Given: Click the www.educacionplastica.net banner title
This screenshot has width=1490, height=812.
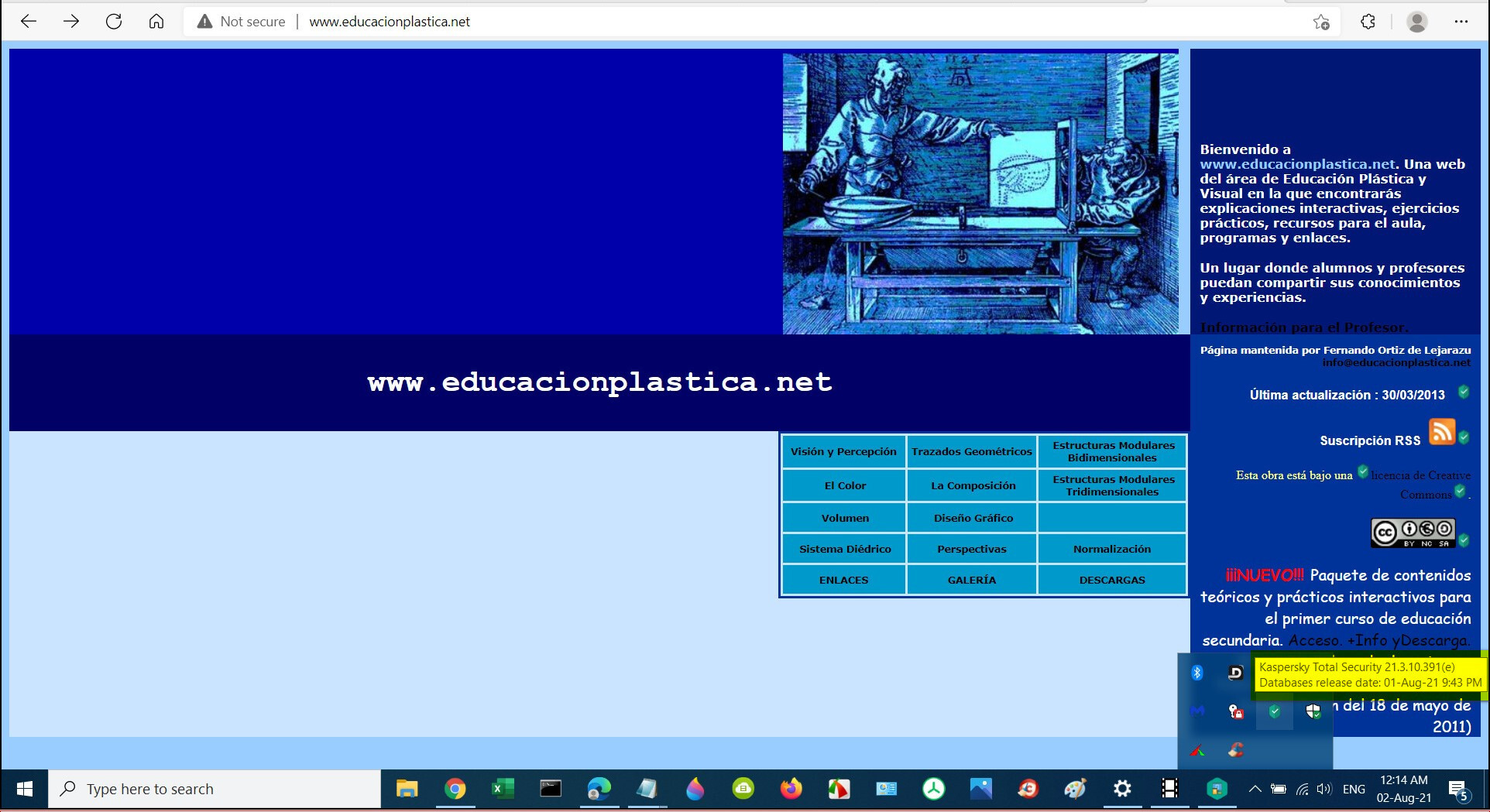Looking at the screenshot, I should coord(599,382).
